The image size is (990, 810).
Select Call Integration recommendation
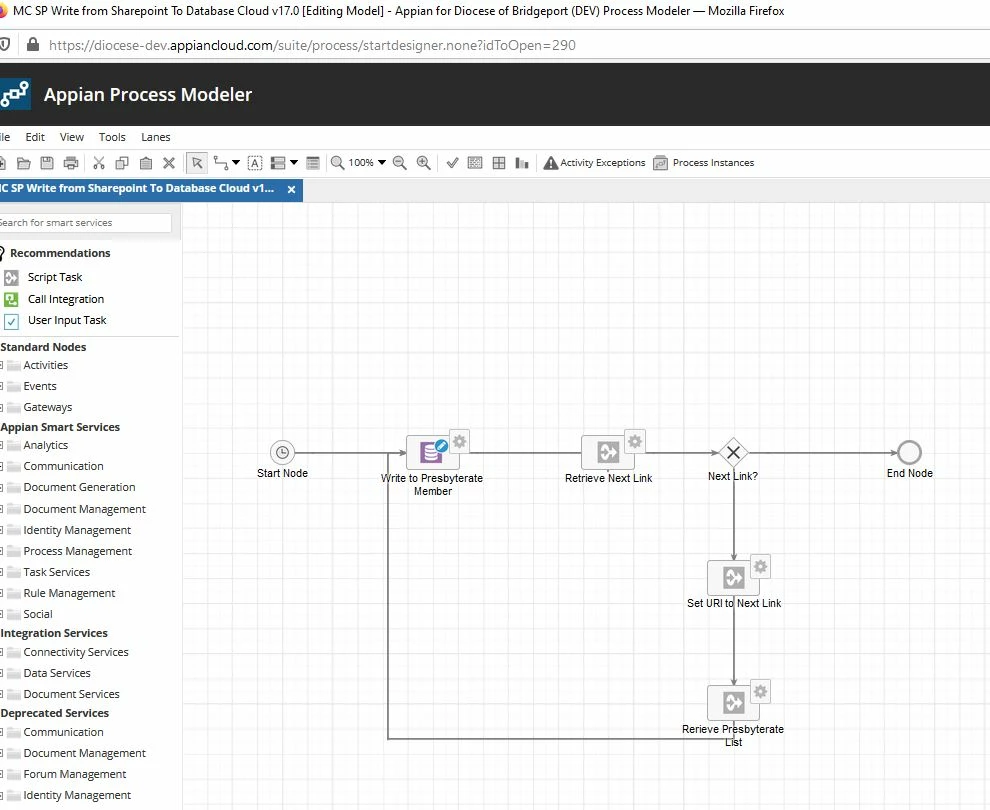tap(66, 299)
